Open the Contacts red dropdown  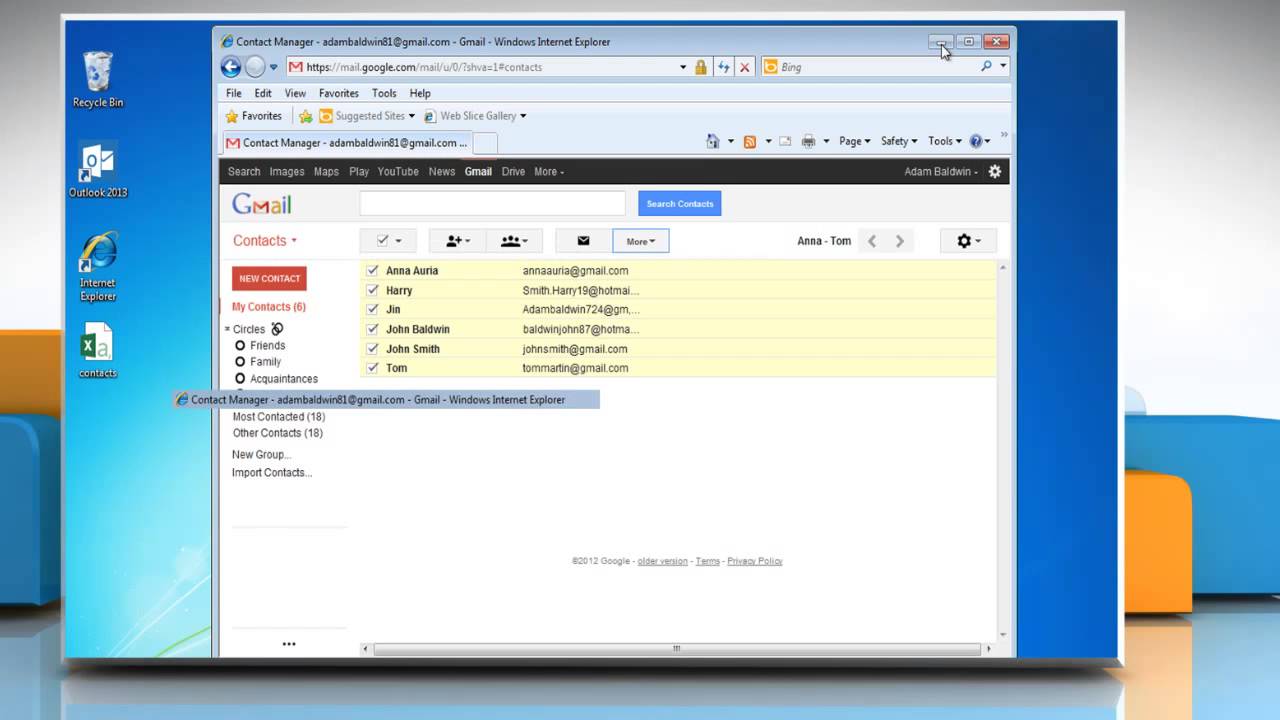pyautogui.click(x=265, y=241)
